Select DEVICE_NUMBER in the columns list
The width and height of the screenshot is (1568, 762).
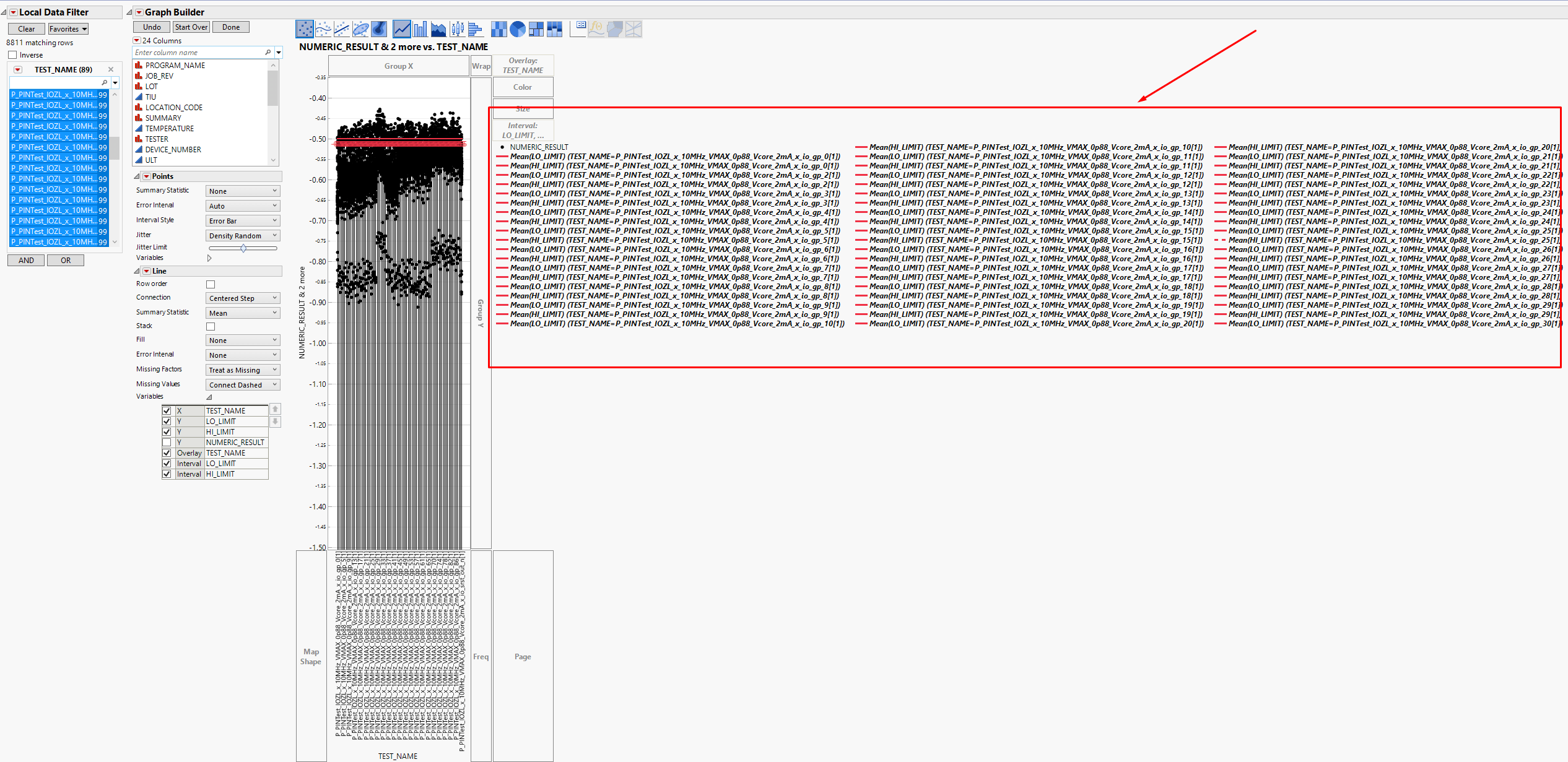[173, 150]
